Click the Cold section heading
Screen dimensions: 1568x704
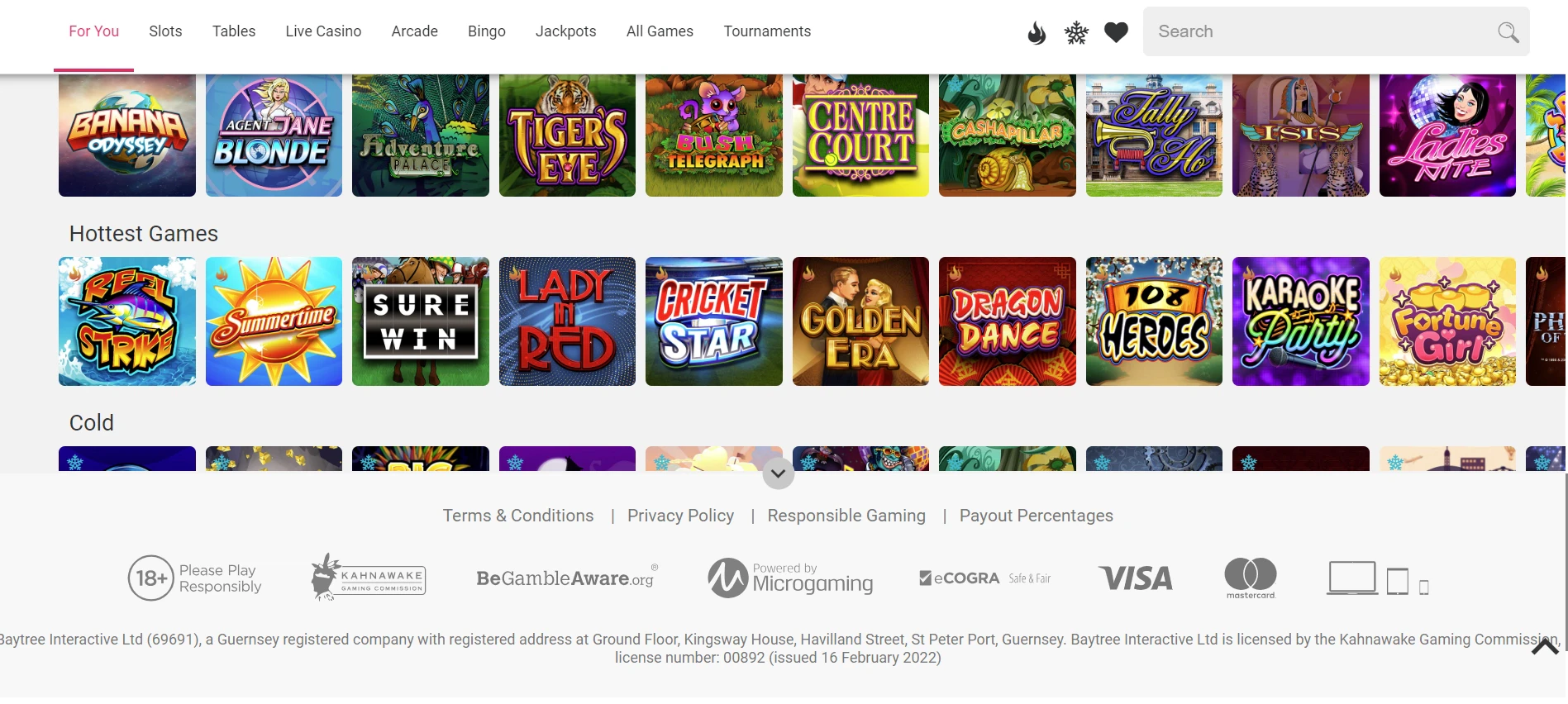[x=92, y=423]
